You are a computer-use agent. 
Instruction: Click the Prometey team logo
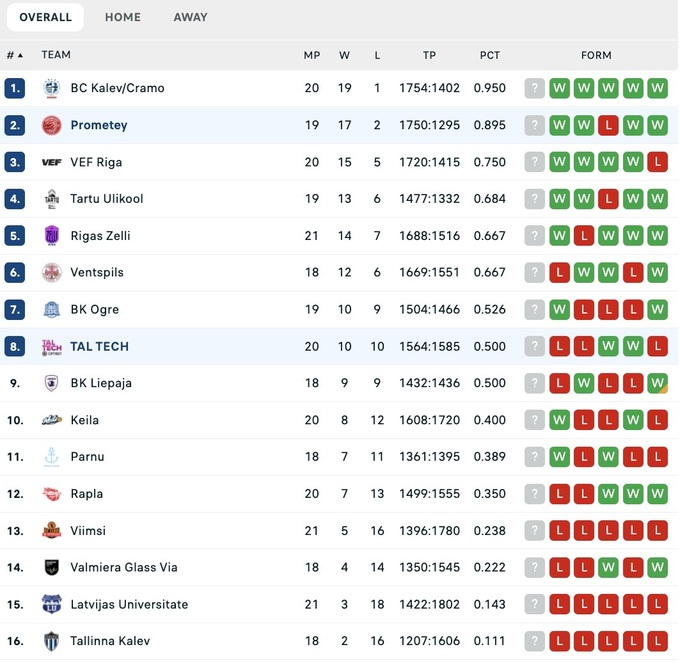coord(51,125)
